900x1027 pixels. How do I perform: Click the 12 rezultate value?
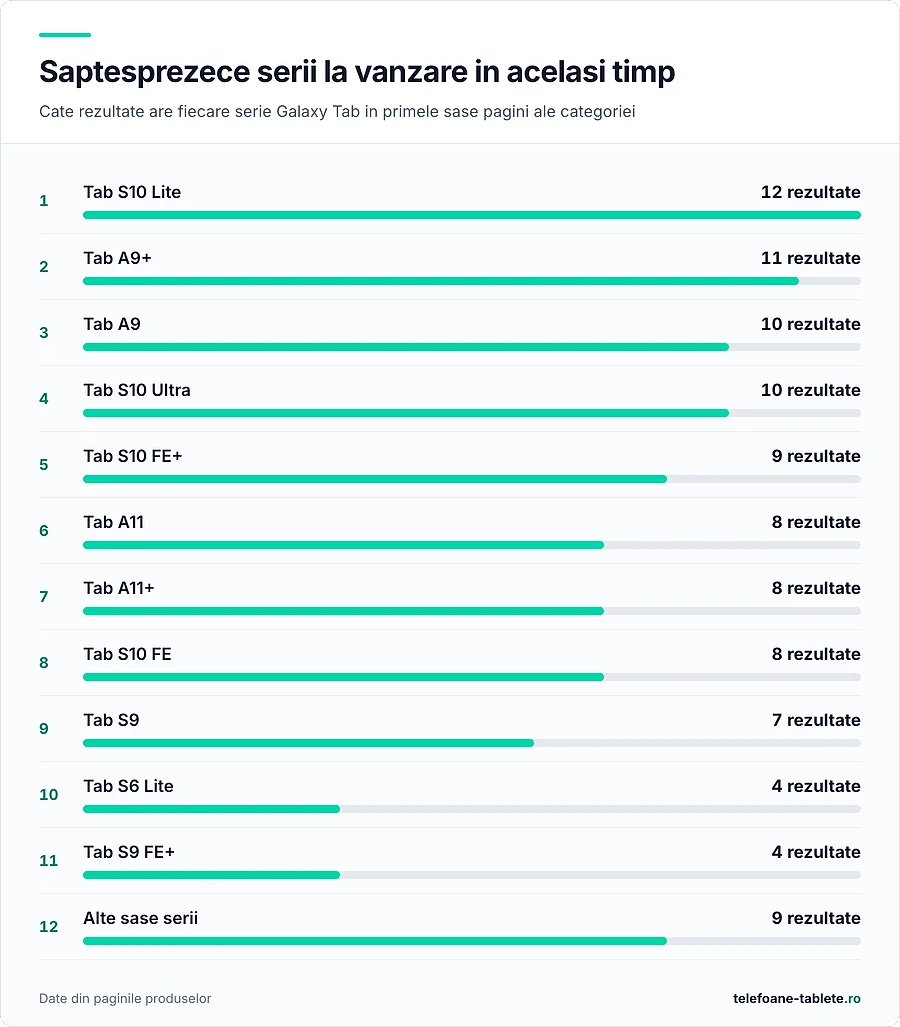pos(810,193)
